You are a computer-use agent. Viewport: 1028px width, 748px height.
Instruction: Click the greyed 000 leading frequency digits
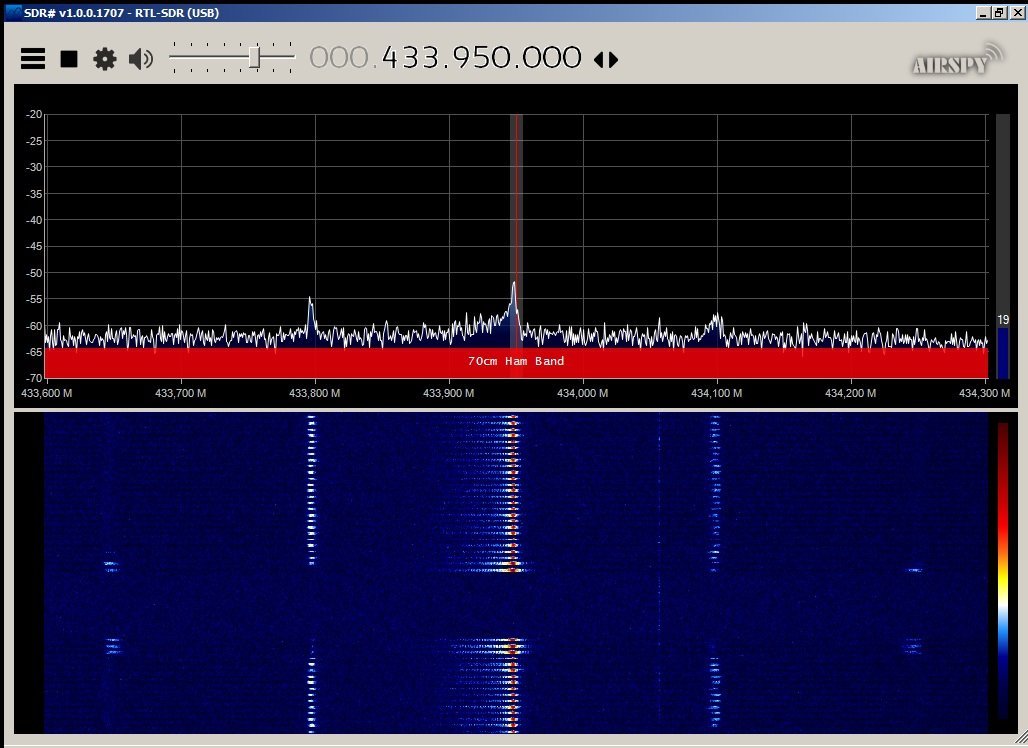pos(339,58)
